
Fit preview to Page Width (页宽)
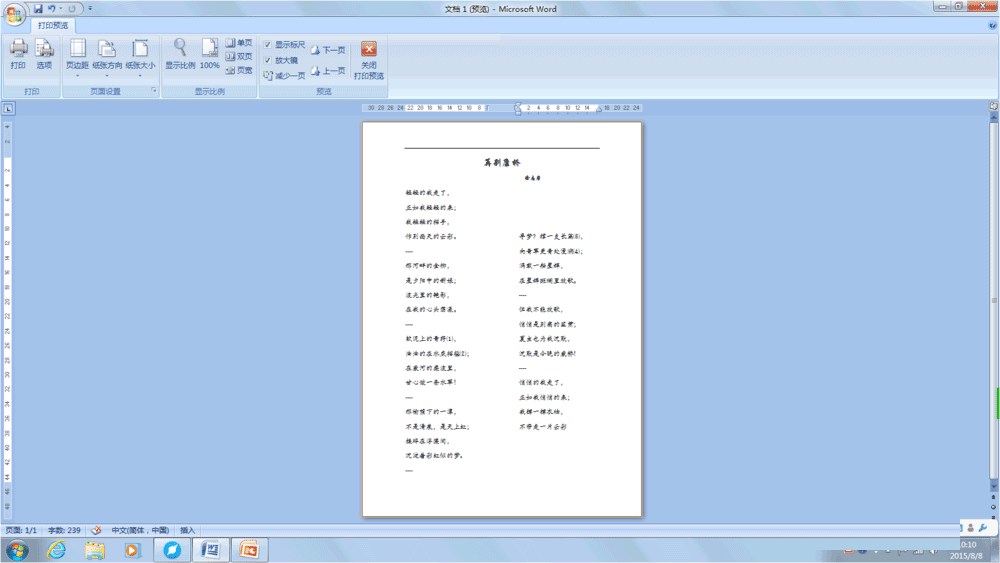(239, 71)
